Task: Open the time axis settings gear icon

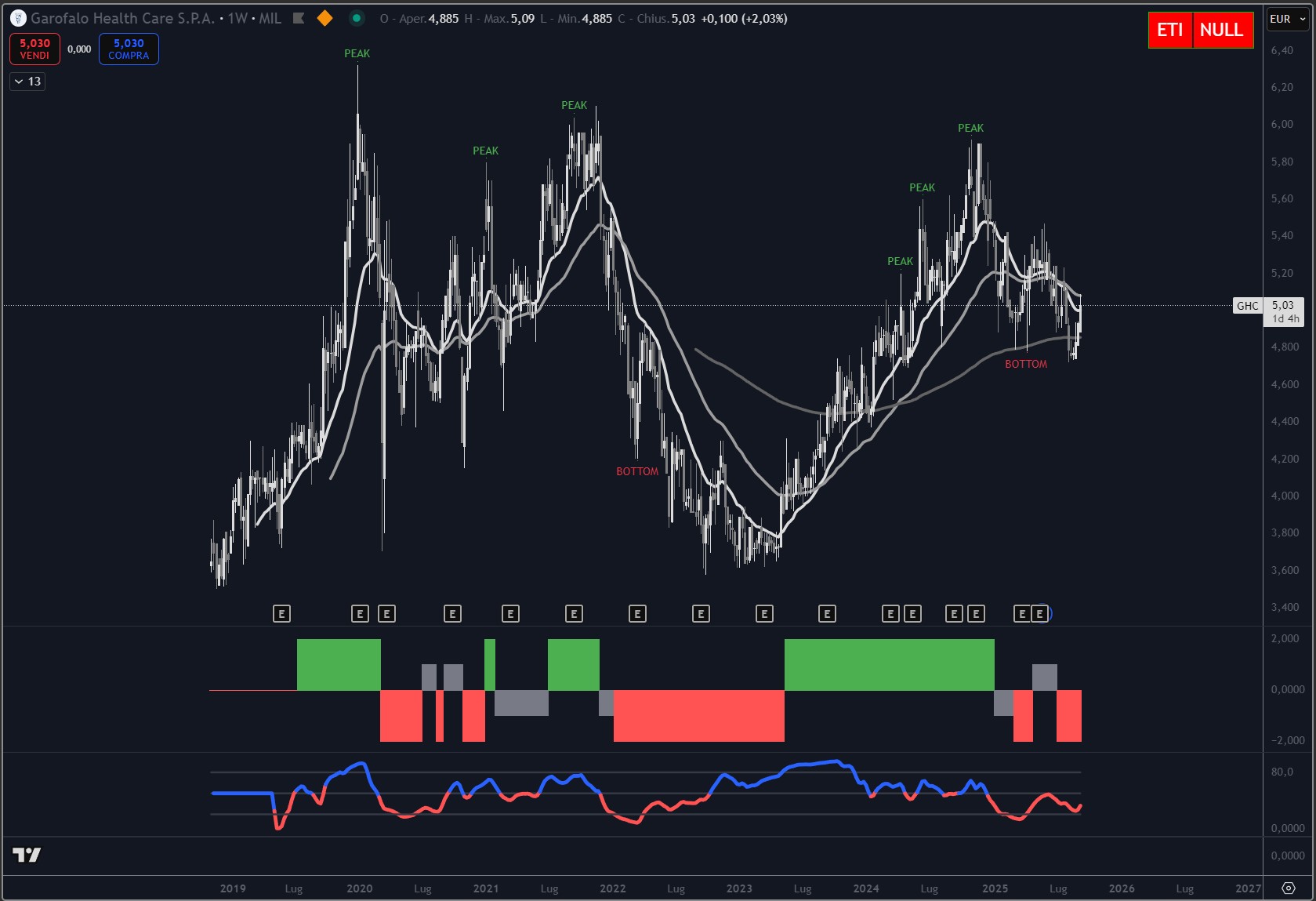Action: [x=1288, y=888]
